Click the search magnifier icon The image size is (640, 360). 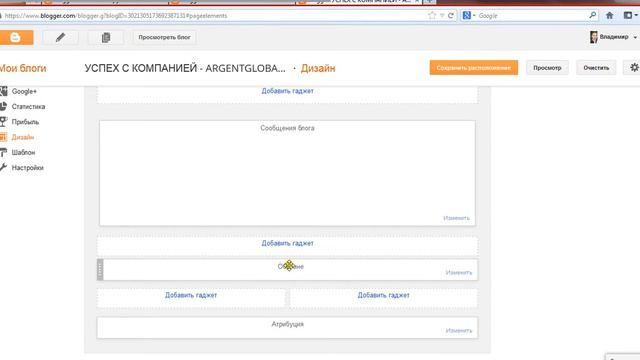pyautogui.click(x=592, y=16)
